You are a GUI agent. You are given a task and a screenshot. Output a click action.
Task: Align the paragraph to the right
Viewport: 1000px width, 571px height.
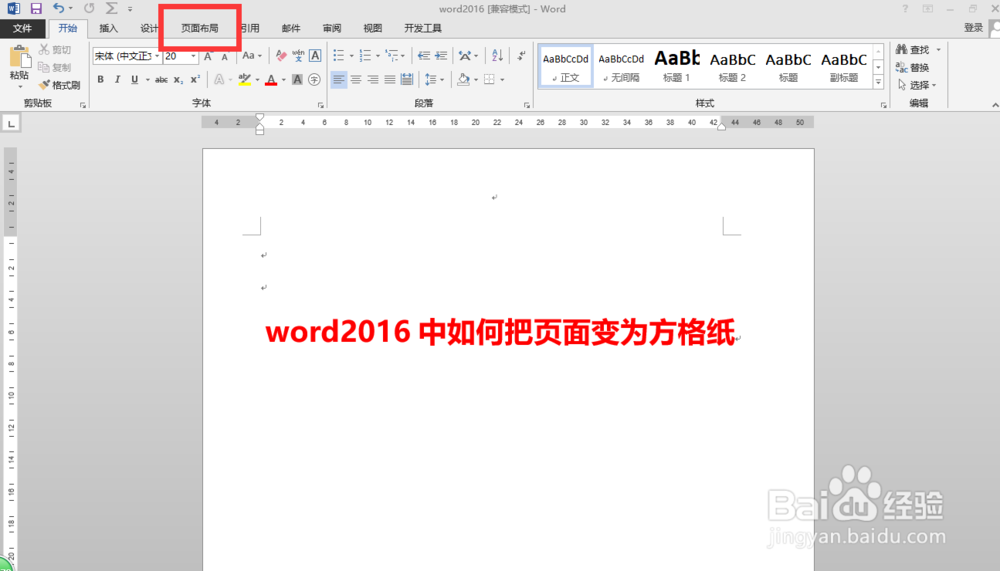(373, 80)
